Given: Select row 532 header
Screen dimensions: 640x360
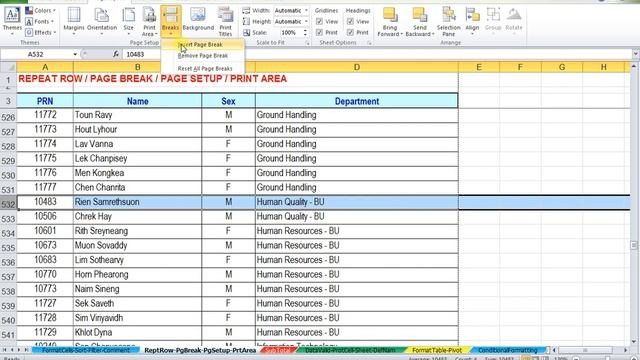Looking at the screenshot, I should coord(8,203).
